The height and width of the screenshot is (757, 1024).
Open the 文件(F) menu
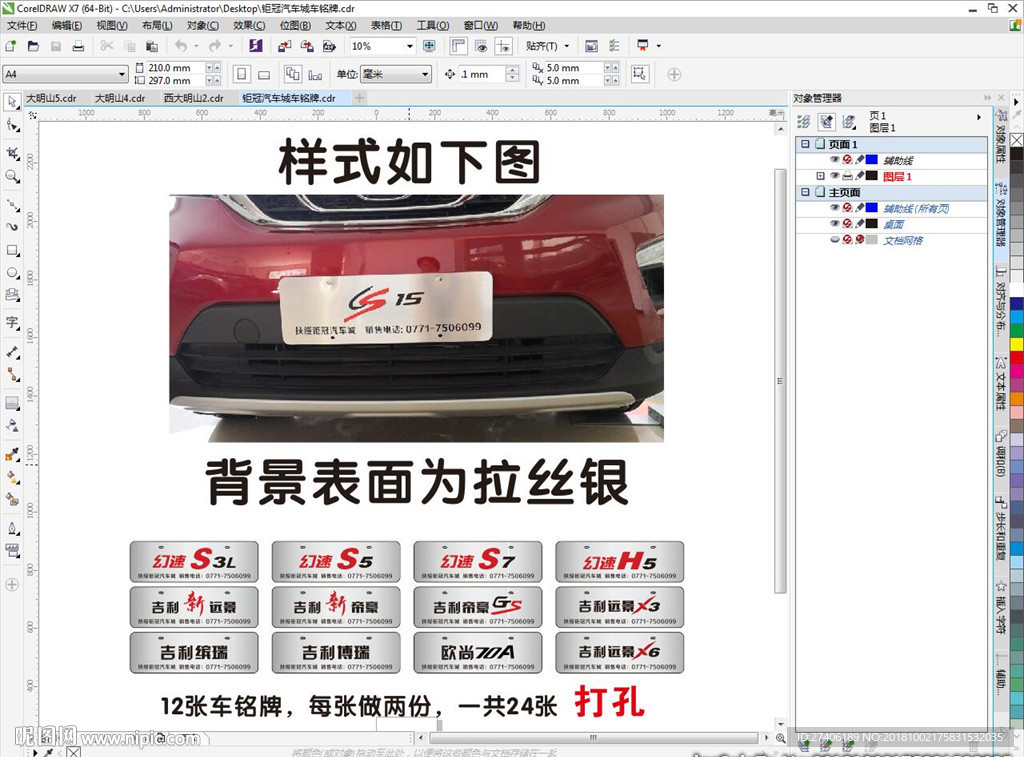(x=22, y=25)
